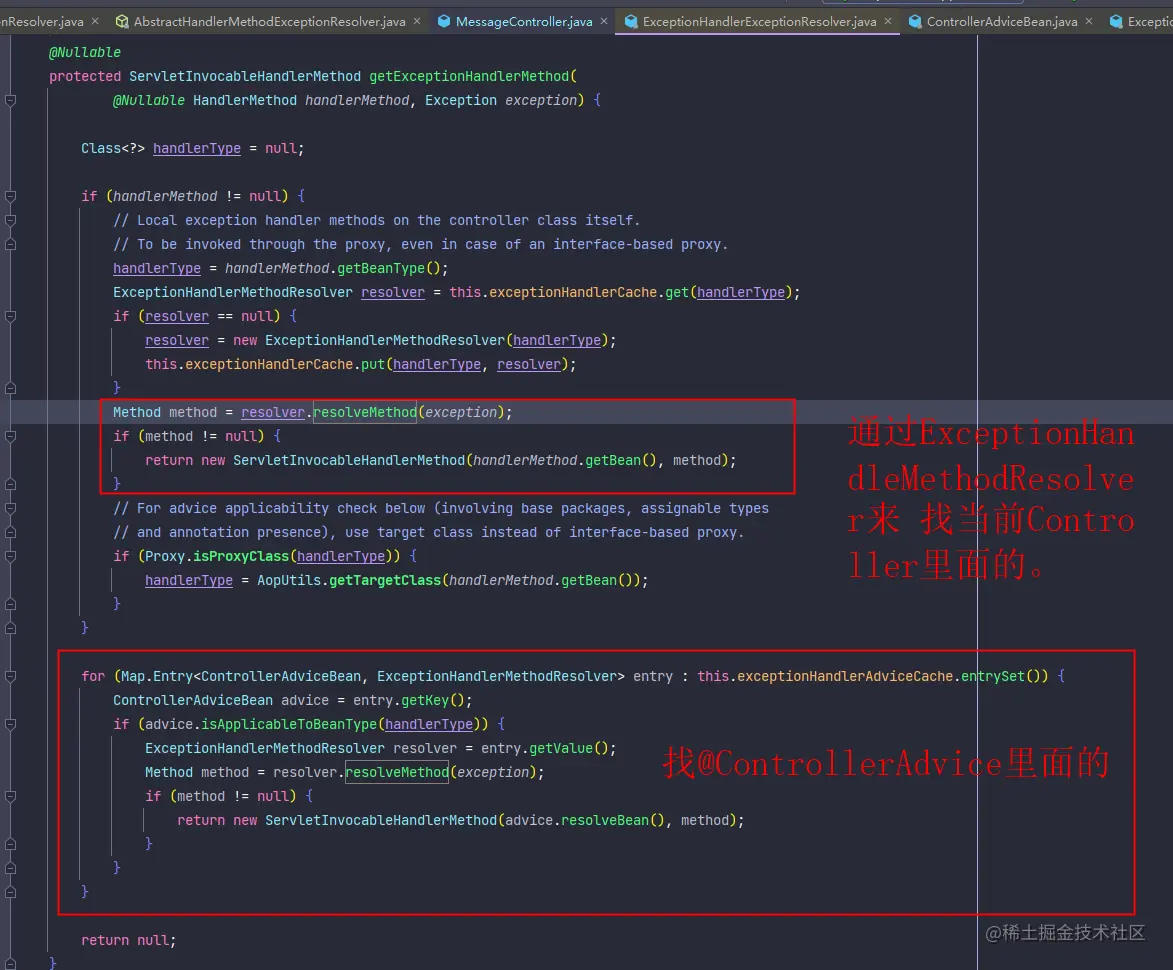This screenshot has height=970, width=1173.
Task: Click ServletInvocableHandlerMethod return type in signature
Action: (245, 76)
